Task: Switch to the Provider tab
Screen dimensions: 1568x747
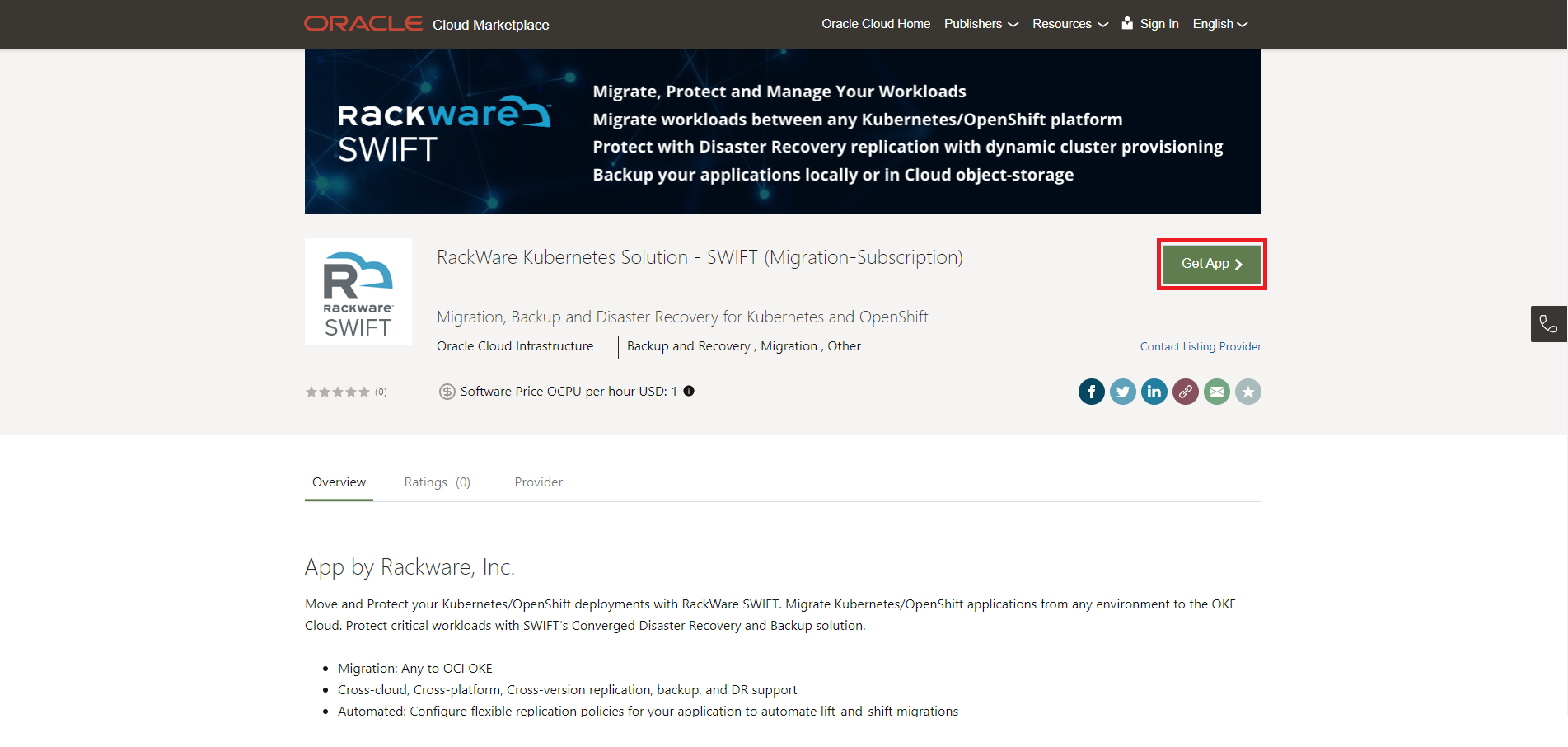Action: (x=539, y=482)
